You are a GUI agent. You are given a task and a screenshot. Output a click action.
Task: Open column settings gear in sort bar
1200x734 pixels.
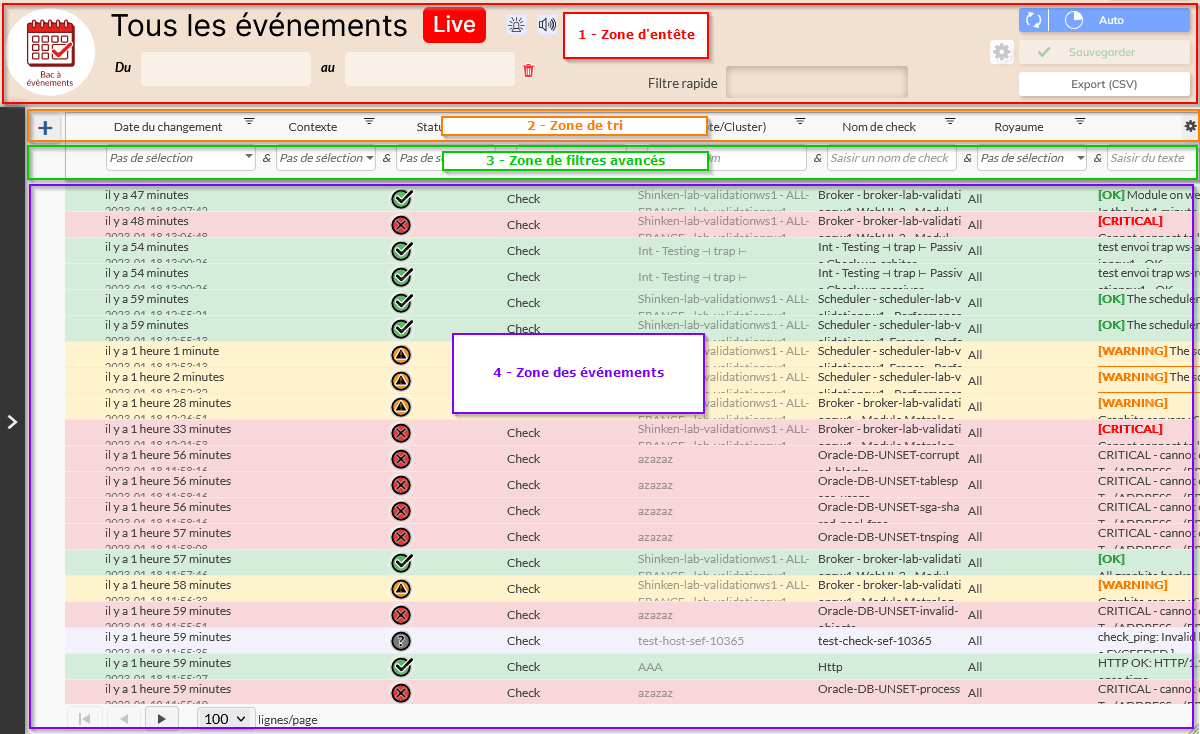[1190, 126]
